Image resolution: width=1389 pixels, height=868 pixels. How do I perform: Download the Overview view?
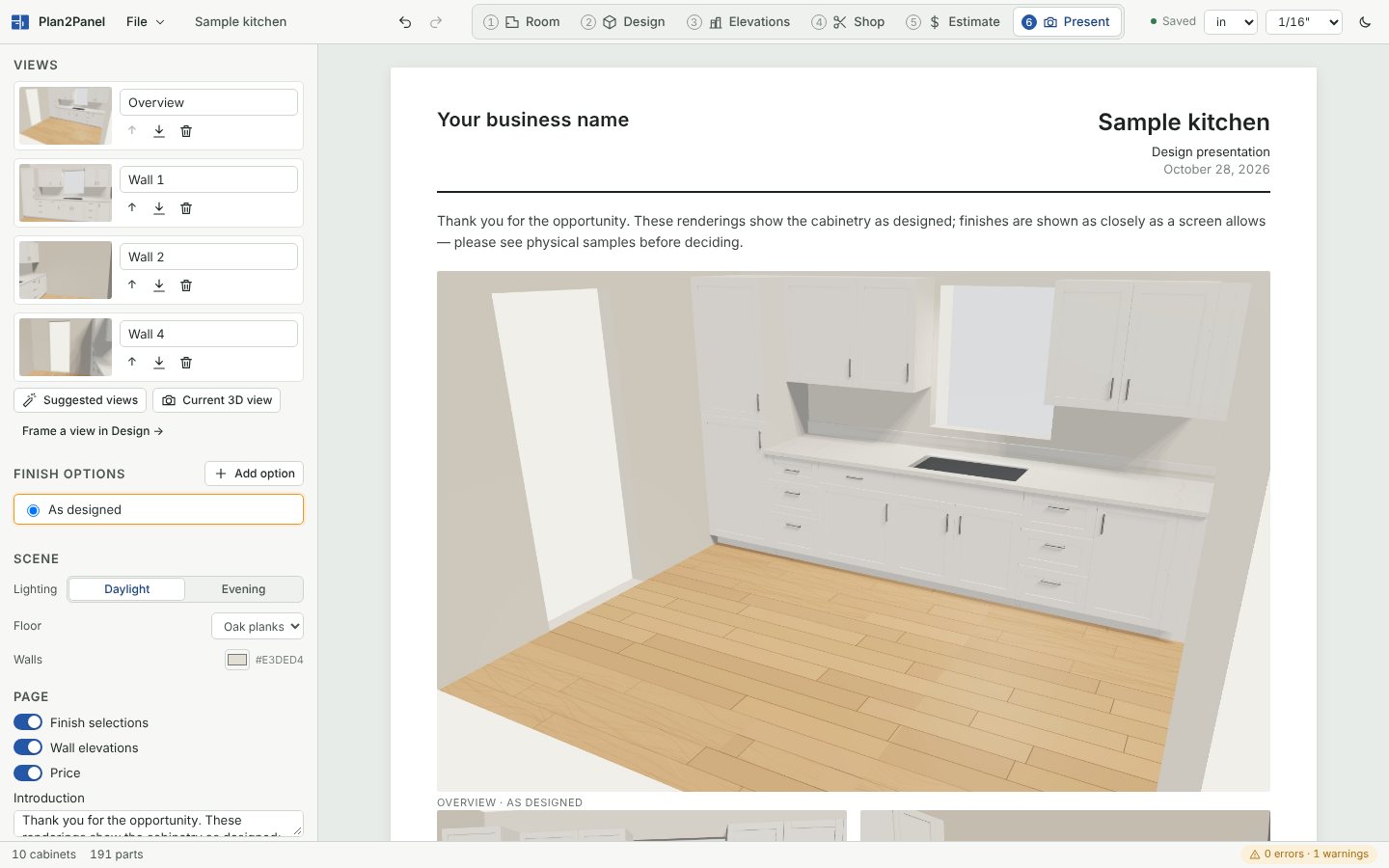click(159, 131)
